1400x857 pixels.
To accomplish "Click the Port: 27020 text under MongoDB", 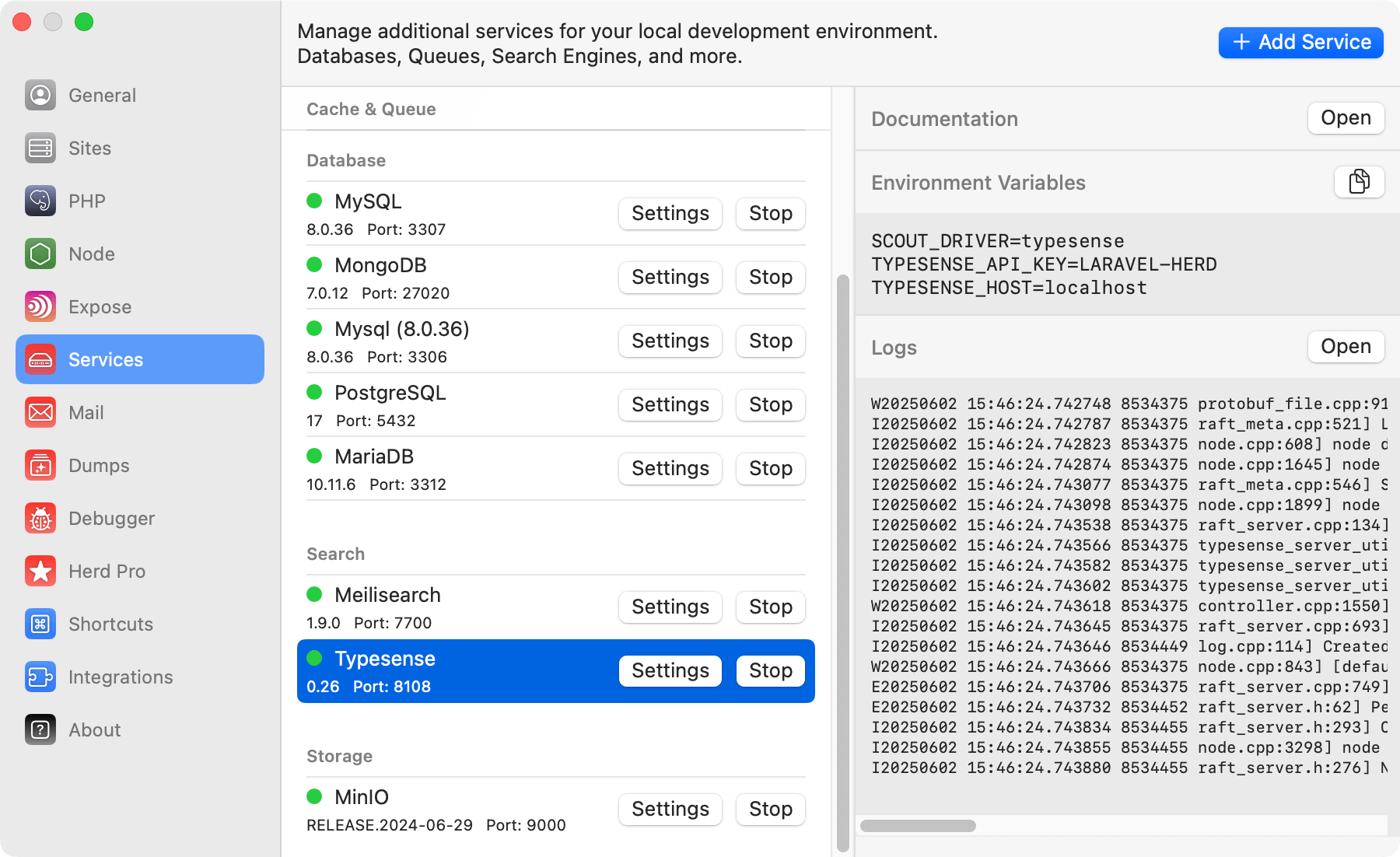I will (x=405, y=292).
